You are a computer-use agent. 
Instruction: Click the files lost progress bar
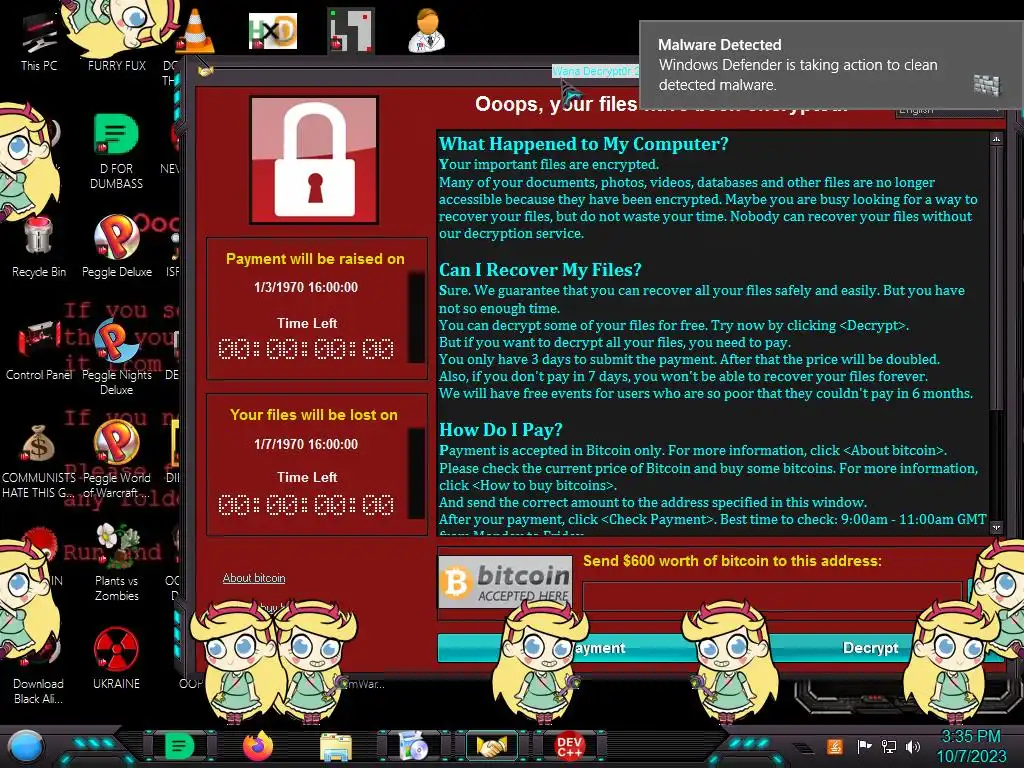coord(416,473)
